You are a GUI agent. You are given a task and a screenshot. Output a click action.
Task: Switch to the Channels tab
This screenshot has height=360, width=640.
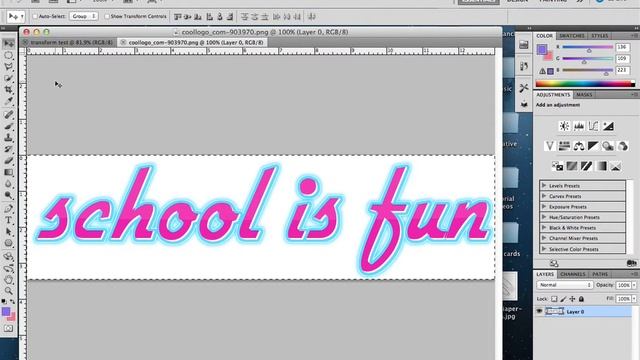tap(573, 274)
